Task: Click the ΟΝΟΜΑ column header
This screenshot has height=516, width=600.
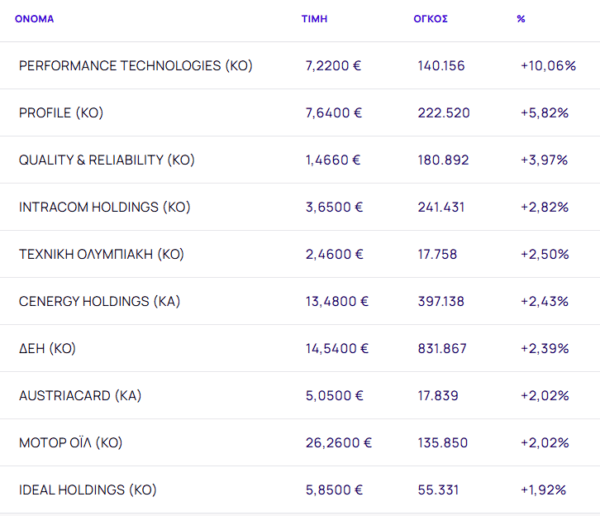Action: pos(35,19)
